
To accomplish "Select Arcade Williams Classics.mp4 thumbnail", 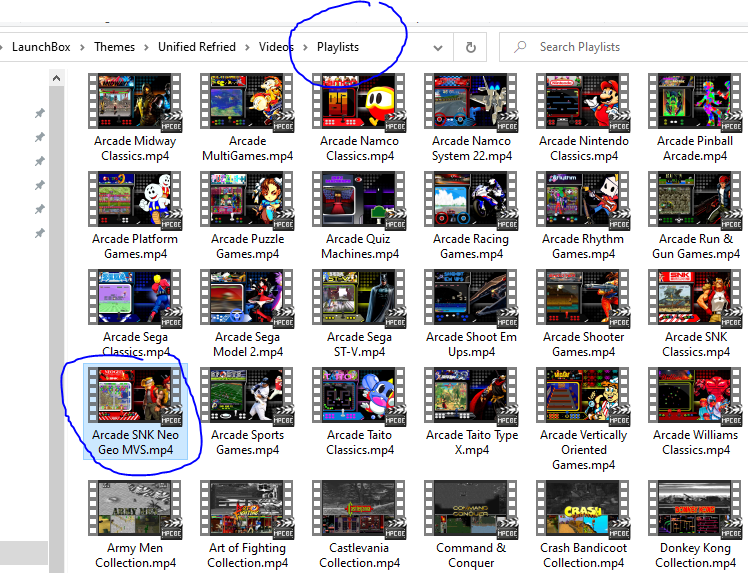I will click(695, 395).
